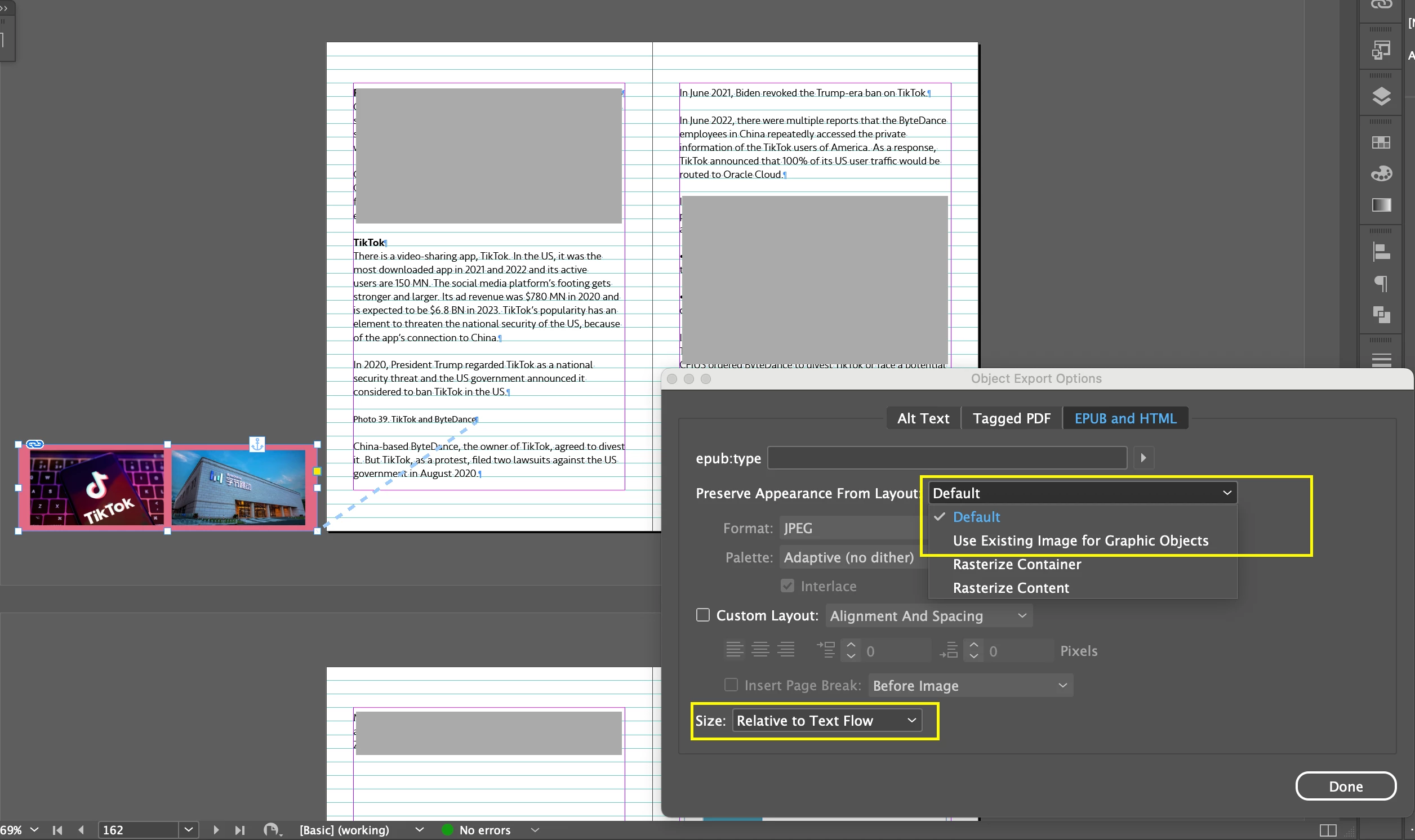Switch to the Alt Text tab
The image size is (1415, 840).
pos(923,418)
